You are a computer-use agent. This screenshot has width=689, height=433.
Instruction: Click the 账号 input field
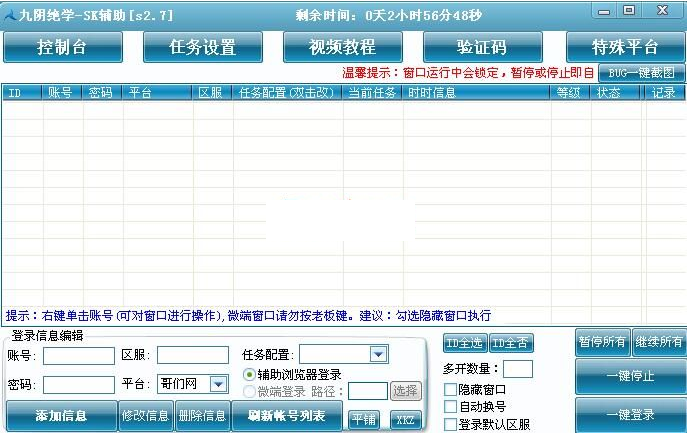tap(79, 355)
